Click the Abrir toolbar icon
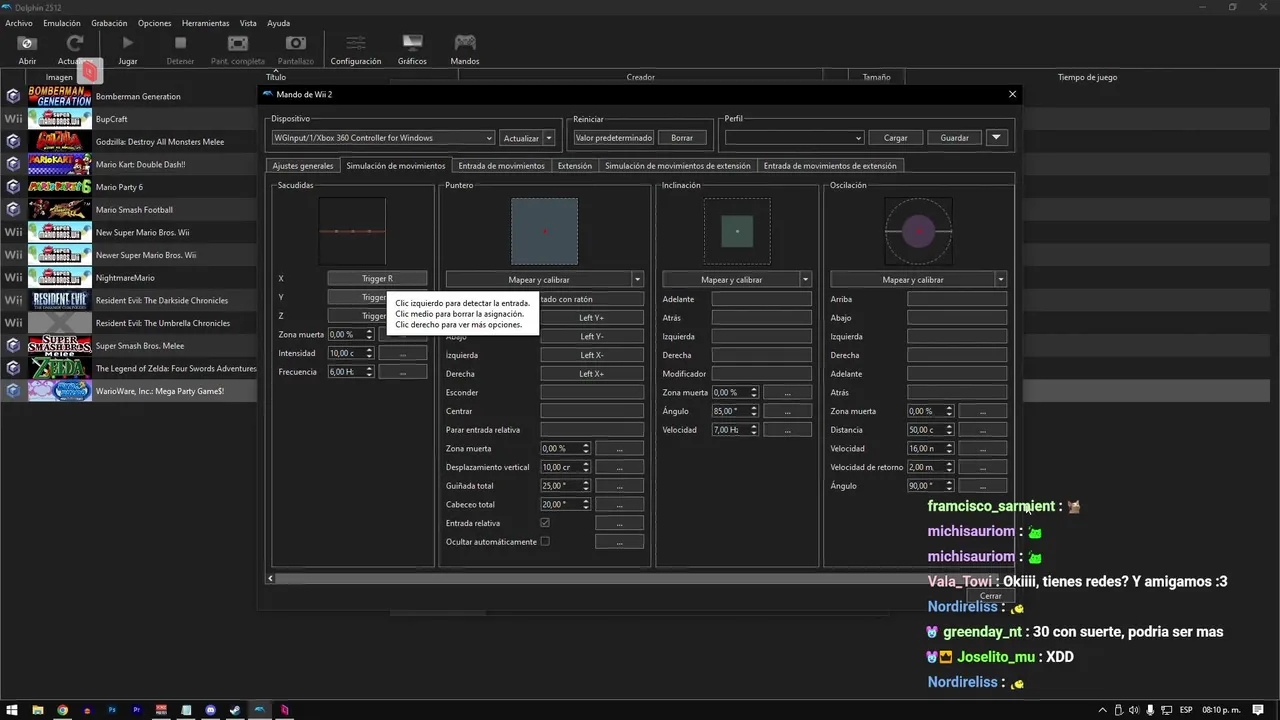1280x720 pixels. point(27,44)
